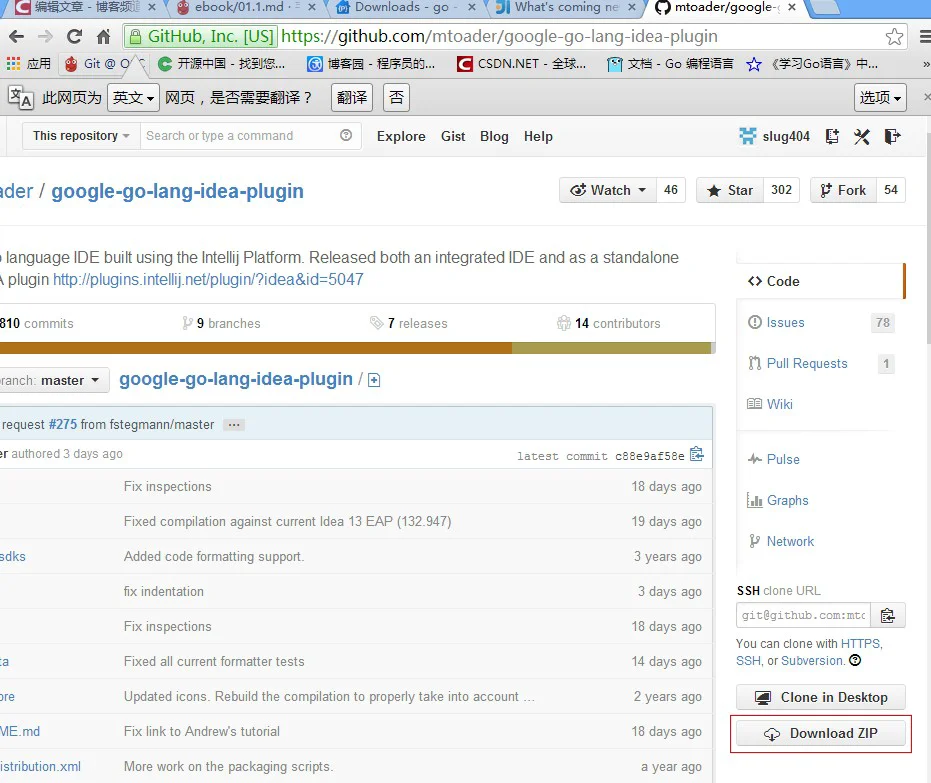Viewport: 931px width, 783px height.
Task: Open the google-go-lang-idea-plugin repository title link
Action: 178,191
